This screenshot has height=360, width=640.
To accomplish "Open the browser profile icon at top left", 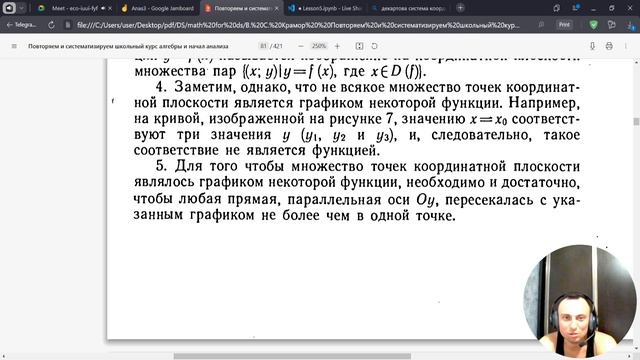I will click(x=9, y=8).
